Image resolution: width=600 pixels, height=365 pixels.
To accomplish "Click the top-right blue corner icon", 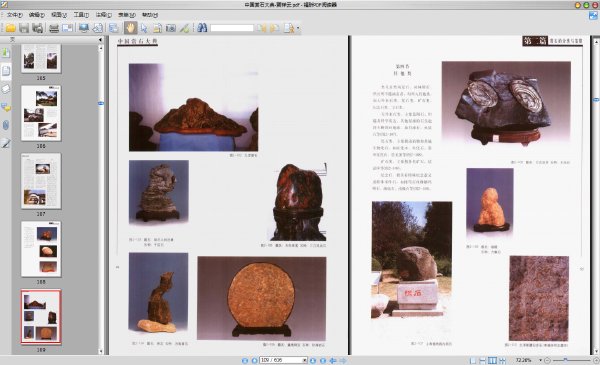I will point(593,16).
